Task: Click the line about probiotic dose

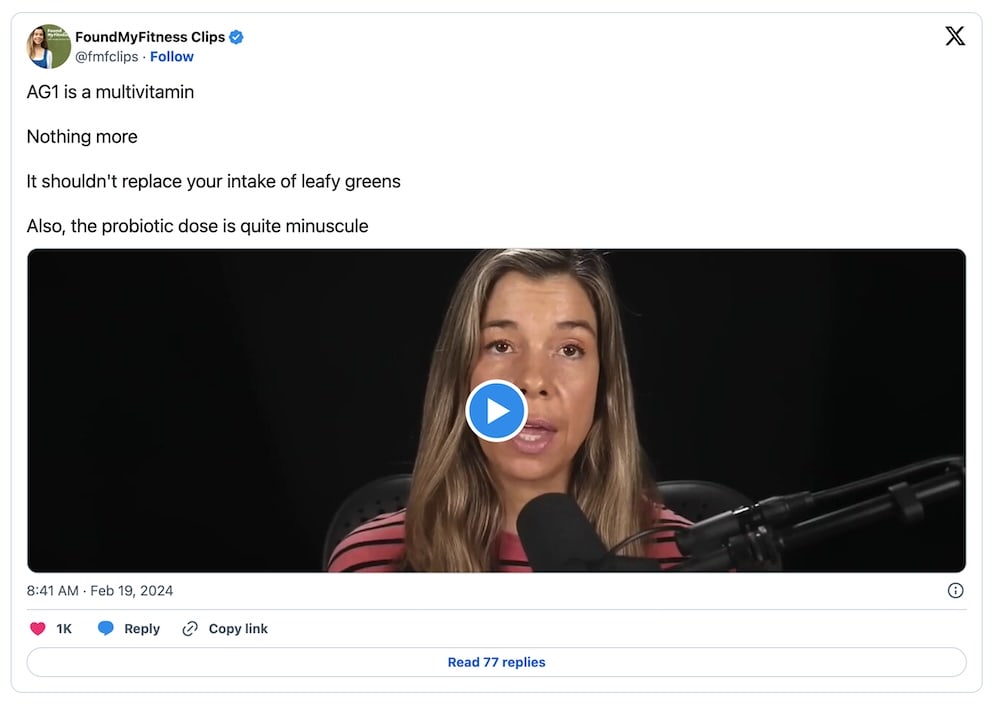Action: 197,226
